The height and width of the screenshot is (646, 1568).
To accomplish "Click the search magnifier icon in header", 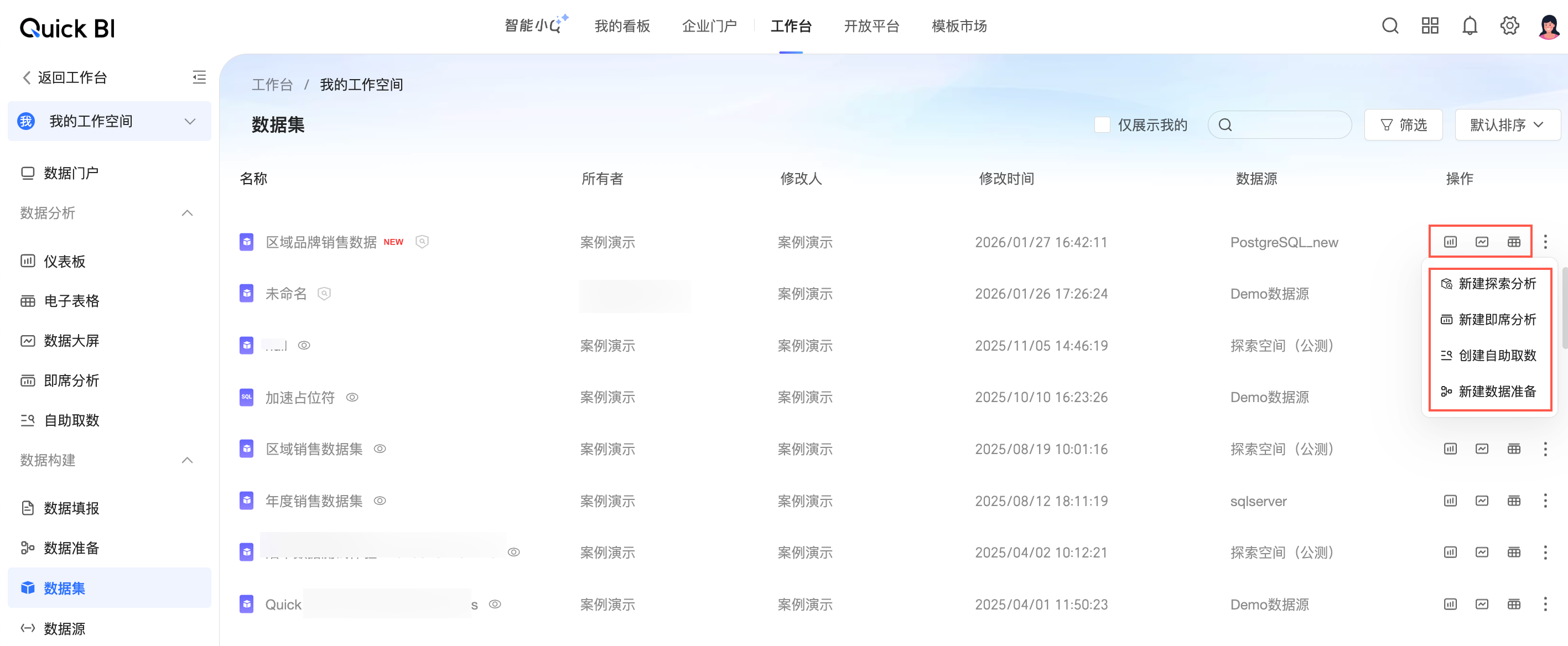I will [x=1390, y=26].
